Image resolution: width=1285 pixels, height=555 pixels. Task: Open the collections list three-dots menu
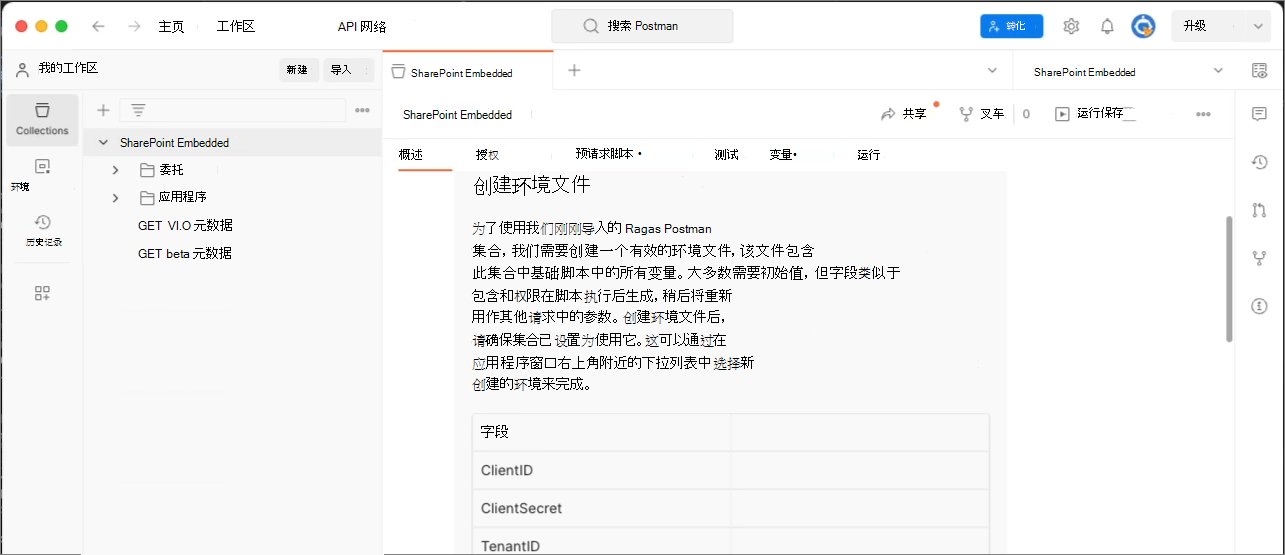[x=362, y=110]
